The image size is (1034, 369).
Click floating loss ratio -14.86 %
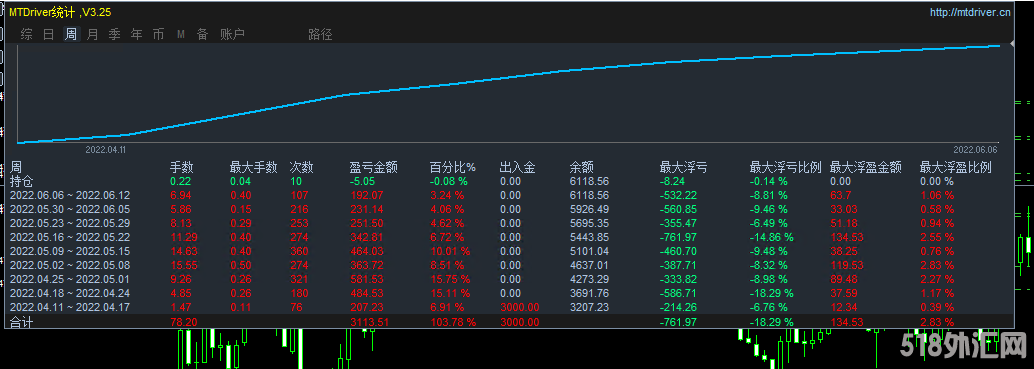point(772,236)
